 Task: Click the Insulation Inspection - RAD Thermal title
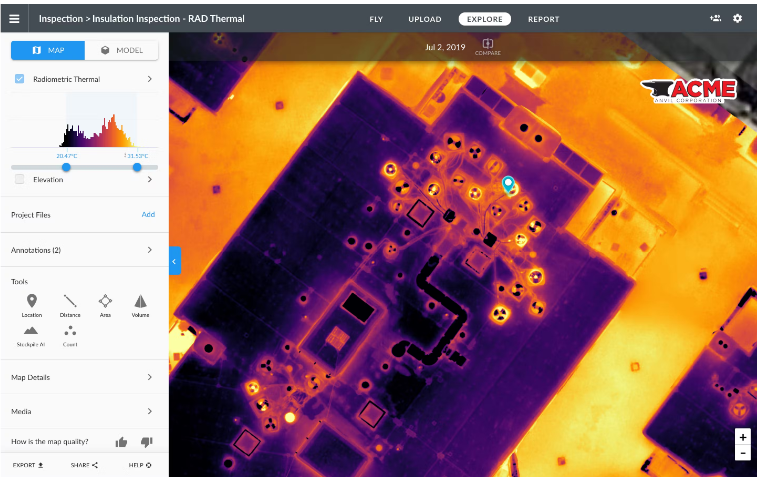(168, 19)
